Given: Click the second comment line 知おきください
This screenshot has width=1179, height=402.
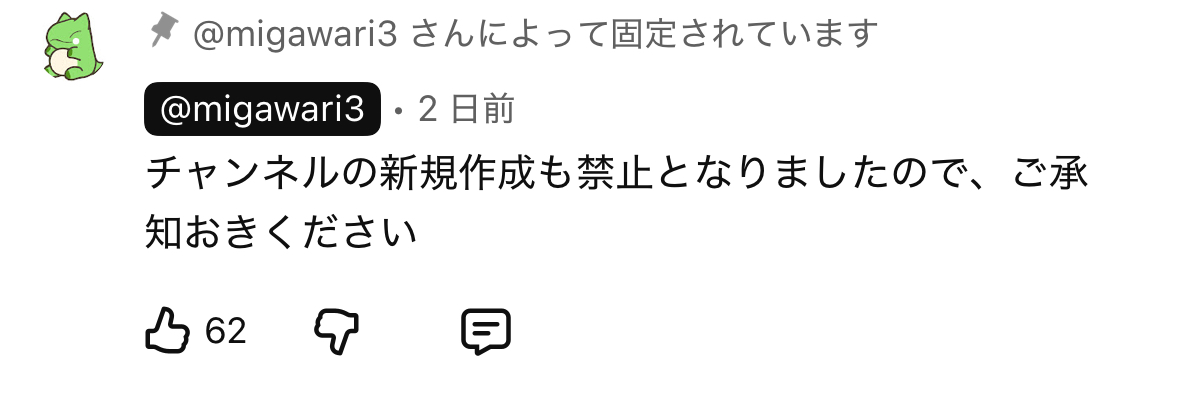Looking at the screenshot, I should (280, 233).
